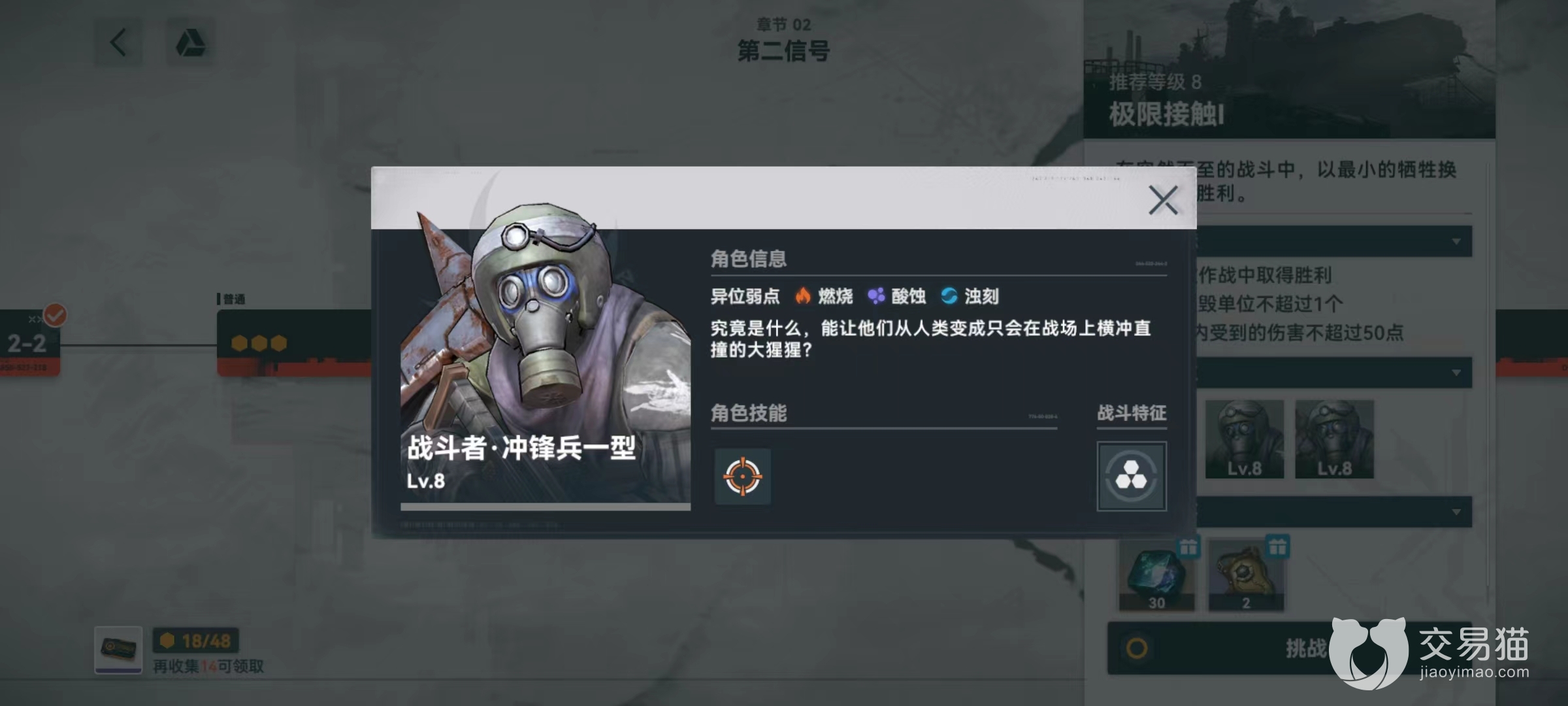Select the crystal reward showing 30

(1157, 575)
